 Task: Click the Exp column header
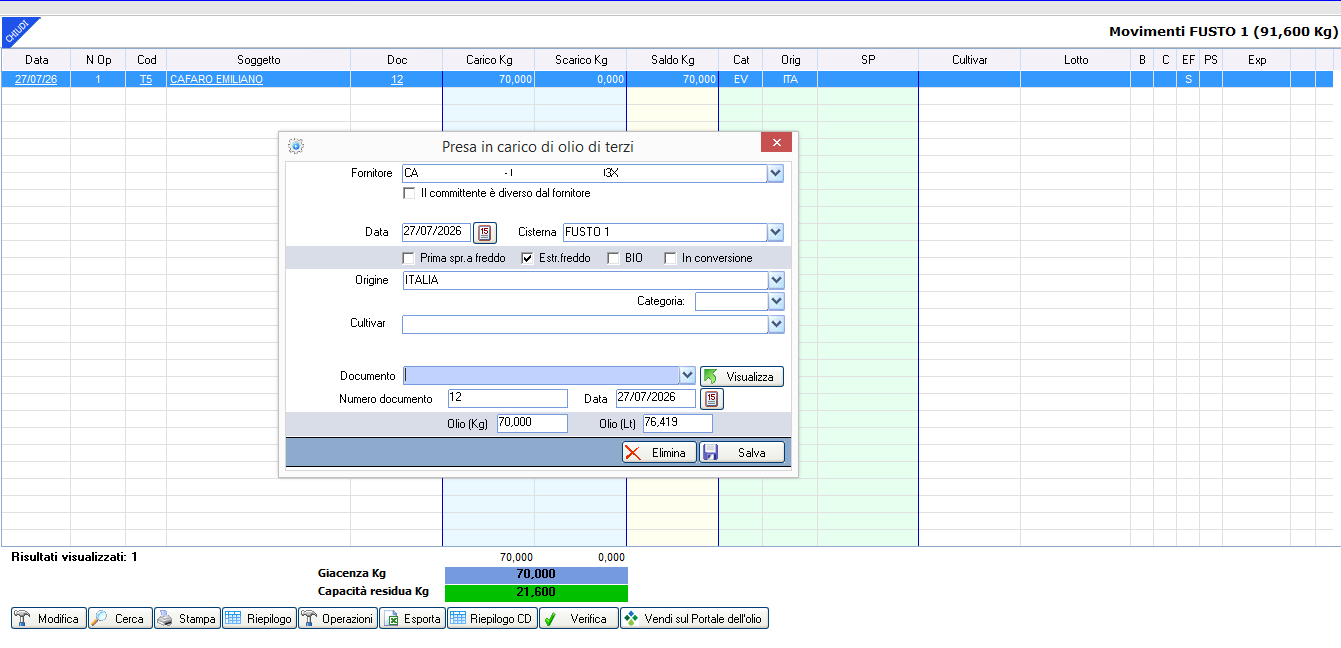pos(1257,60)
